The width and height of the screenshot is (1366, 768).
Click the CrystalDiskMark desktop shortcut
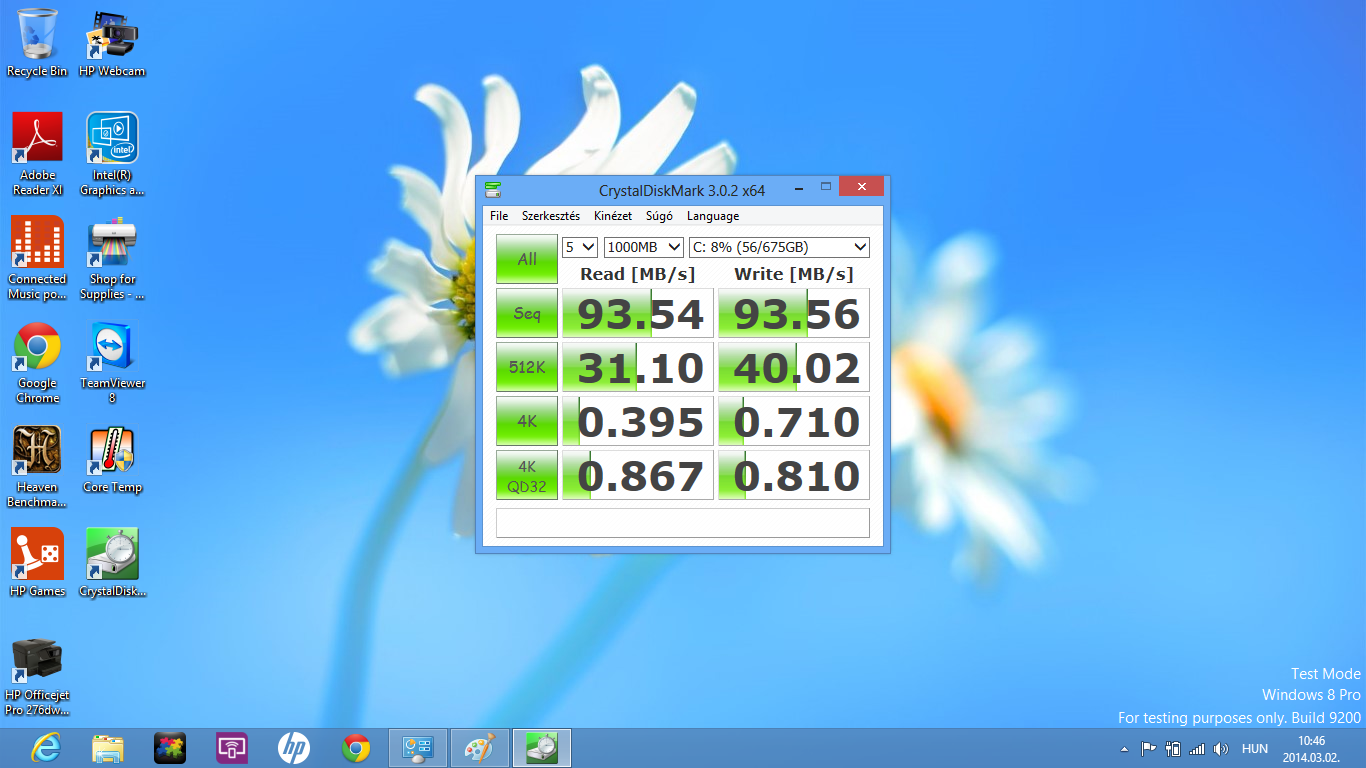112,555
